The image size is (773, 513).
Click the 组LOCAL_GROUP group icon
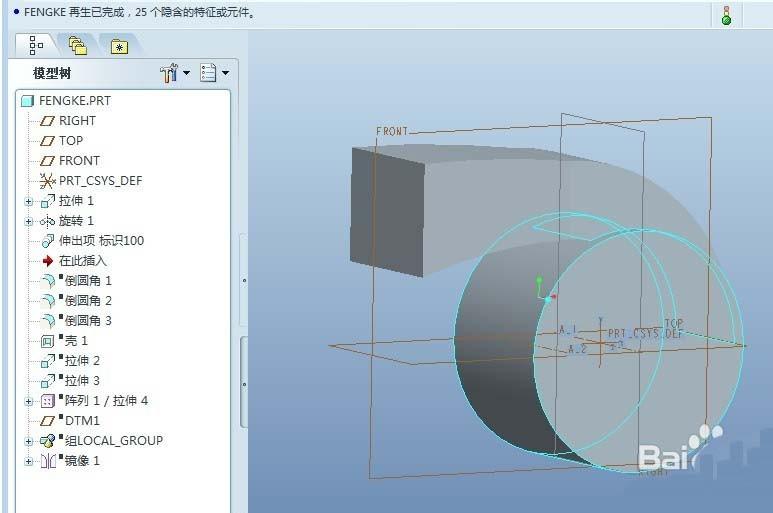tap(47, 441)
